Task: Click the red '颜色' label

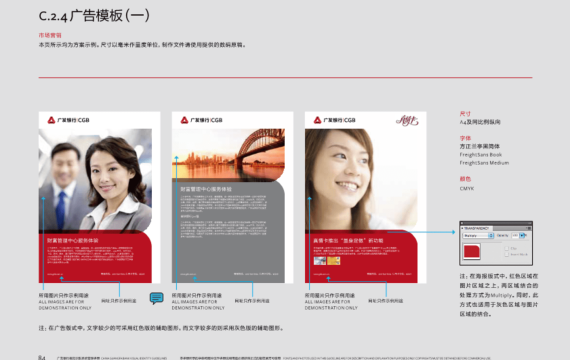Action: pos(465,179)
